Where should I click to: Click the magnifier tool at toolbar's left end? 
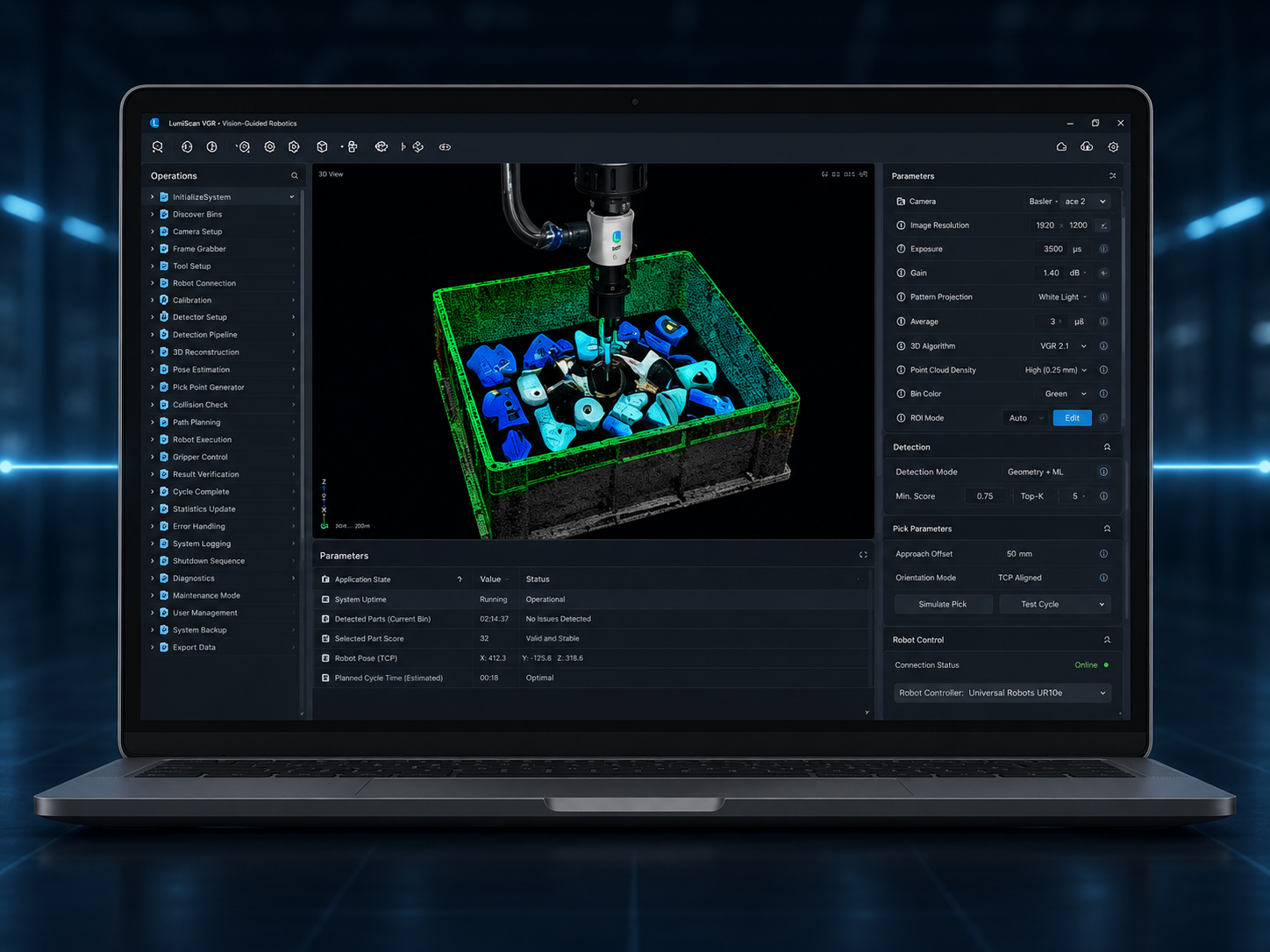(158, 147)
